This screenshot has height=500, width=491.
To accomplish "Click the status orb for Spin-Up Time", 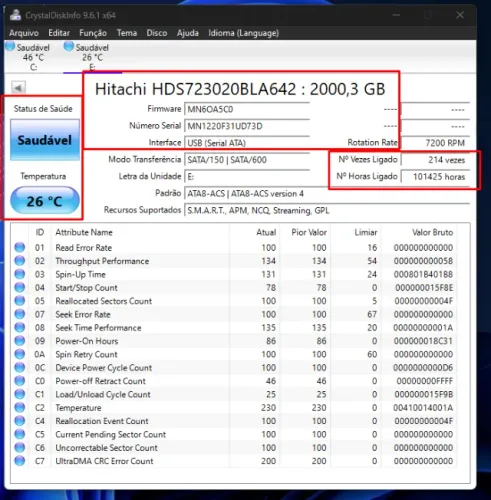I will point(20,274).
